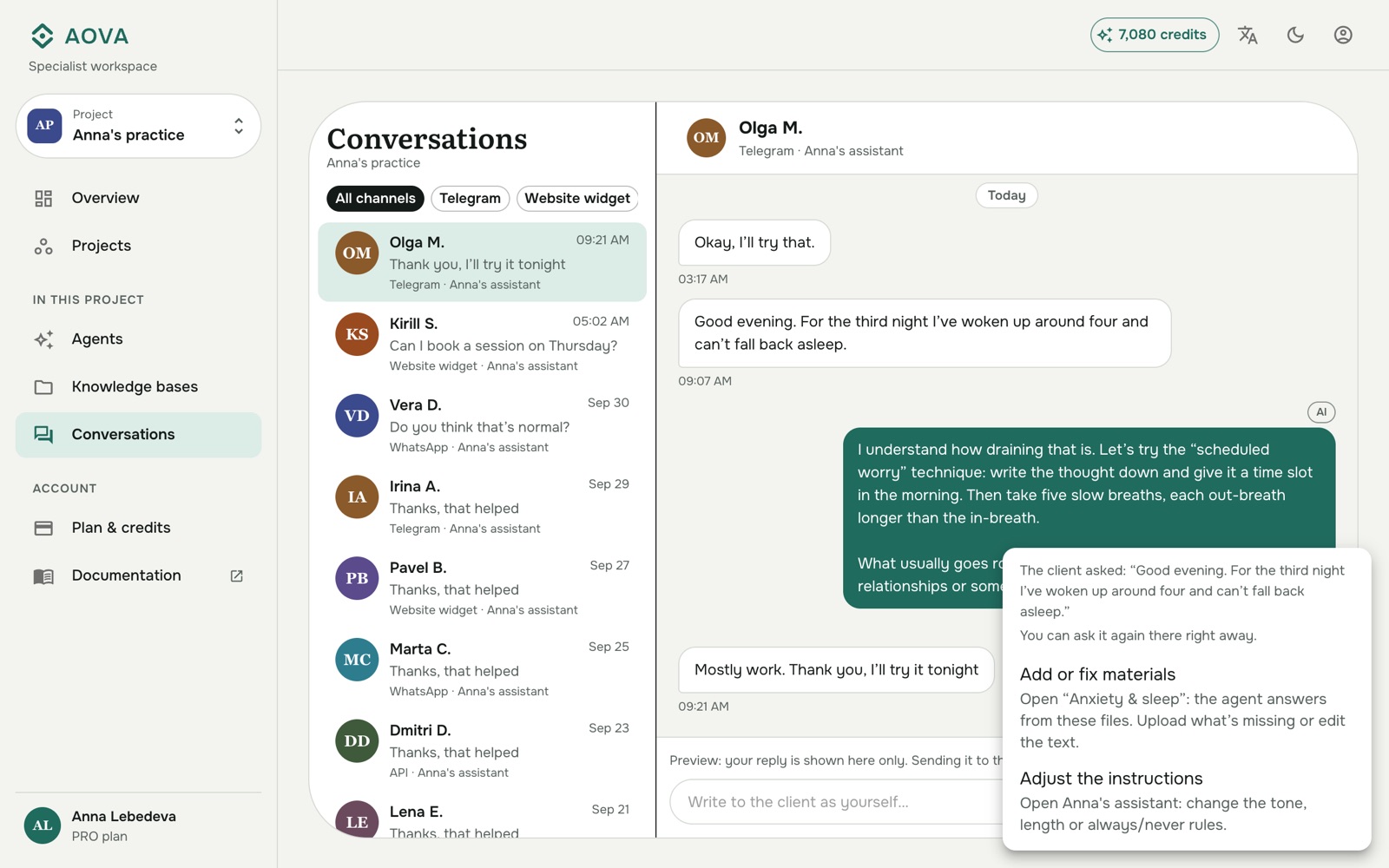Image resolution: width=1389 pixels, height=868 pixels.
Task: Open Irina A. conversation
Action: (482, 506)
